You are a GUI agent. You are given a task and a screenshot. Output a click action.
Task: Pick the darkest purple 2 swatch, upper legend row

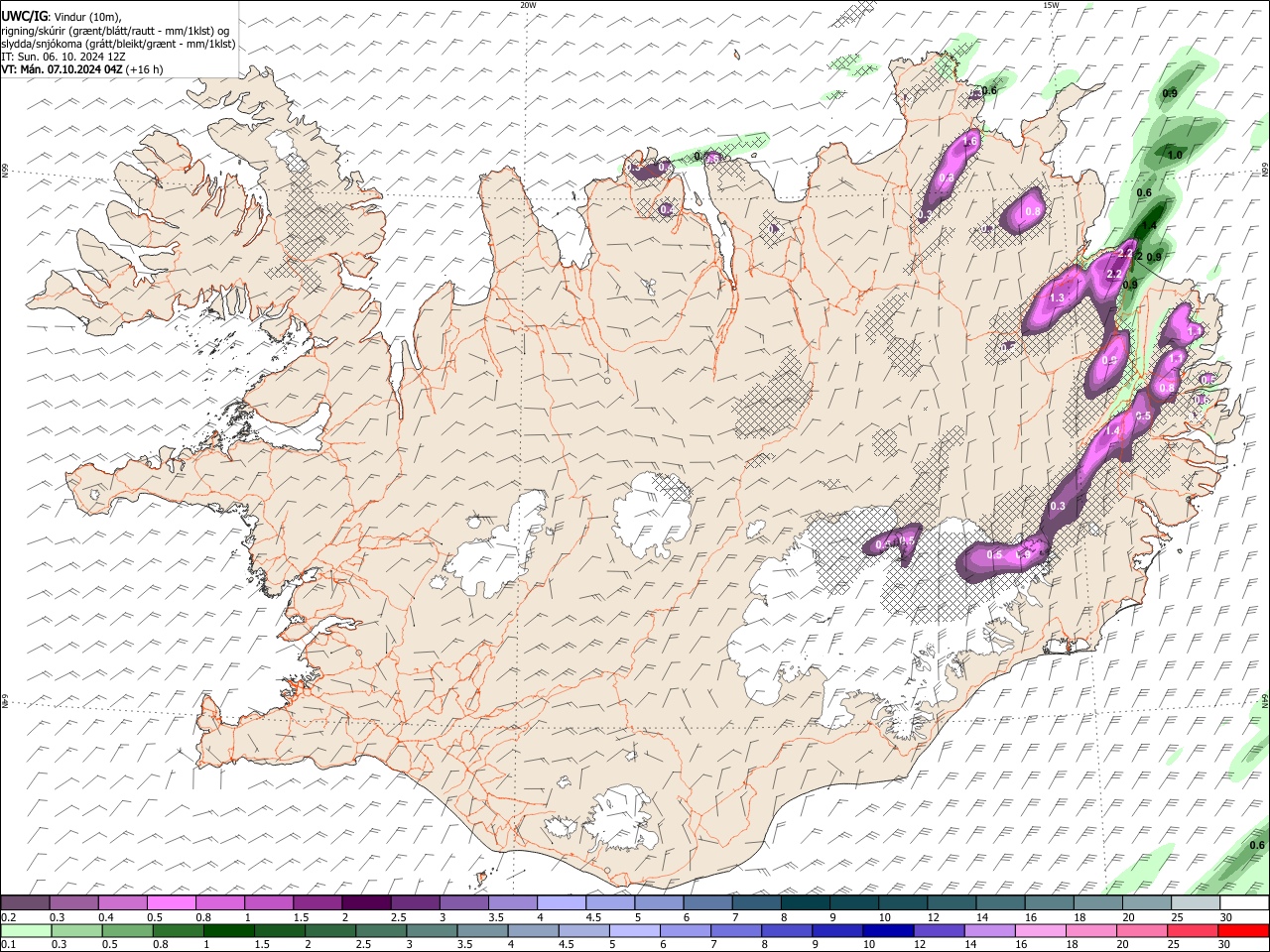pos(366,902)
